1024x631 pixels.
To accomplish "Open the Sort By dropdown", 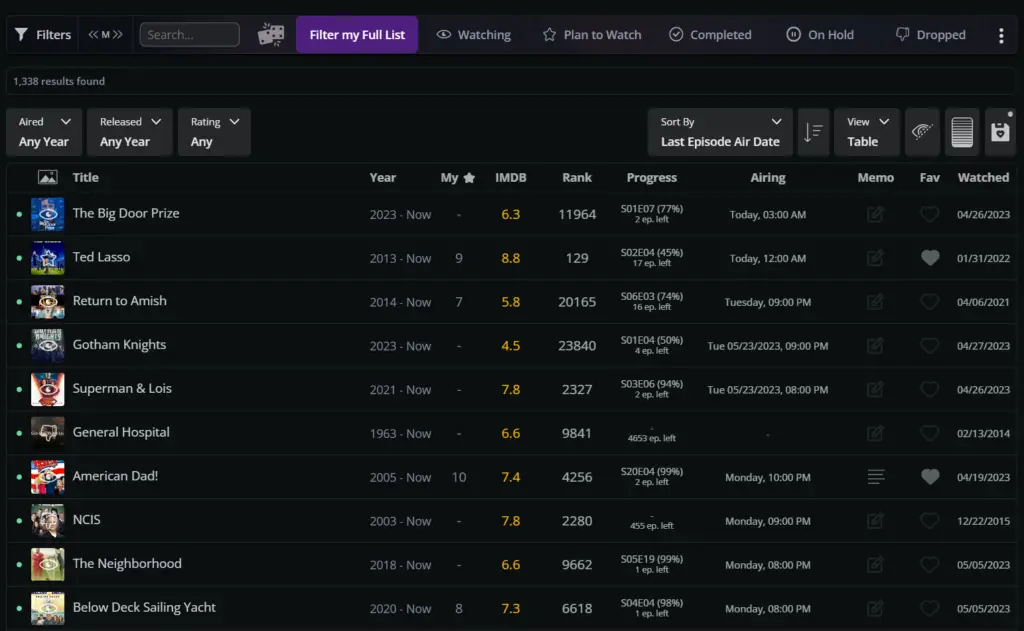I will [720, 132].
